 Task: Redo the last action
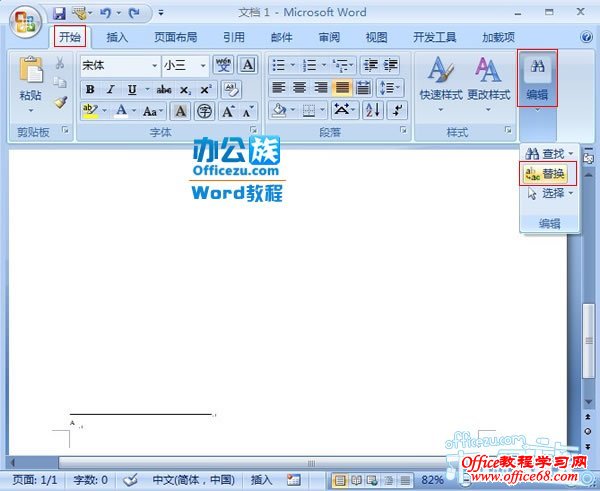tap(134, 14)
